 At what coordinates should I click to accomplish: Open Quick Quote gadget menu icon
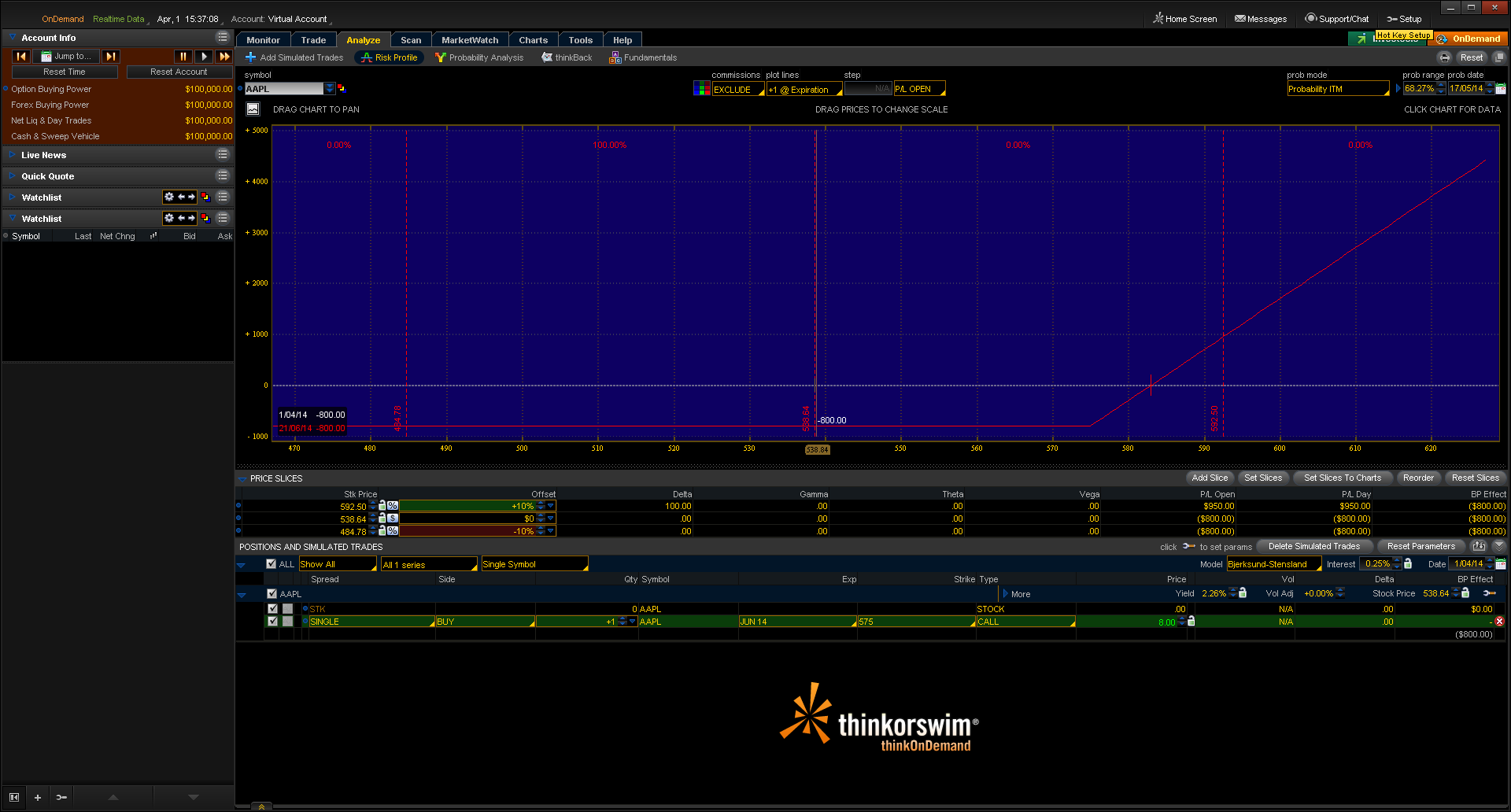[223, 175]
